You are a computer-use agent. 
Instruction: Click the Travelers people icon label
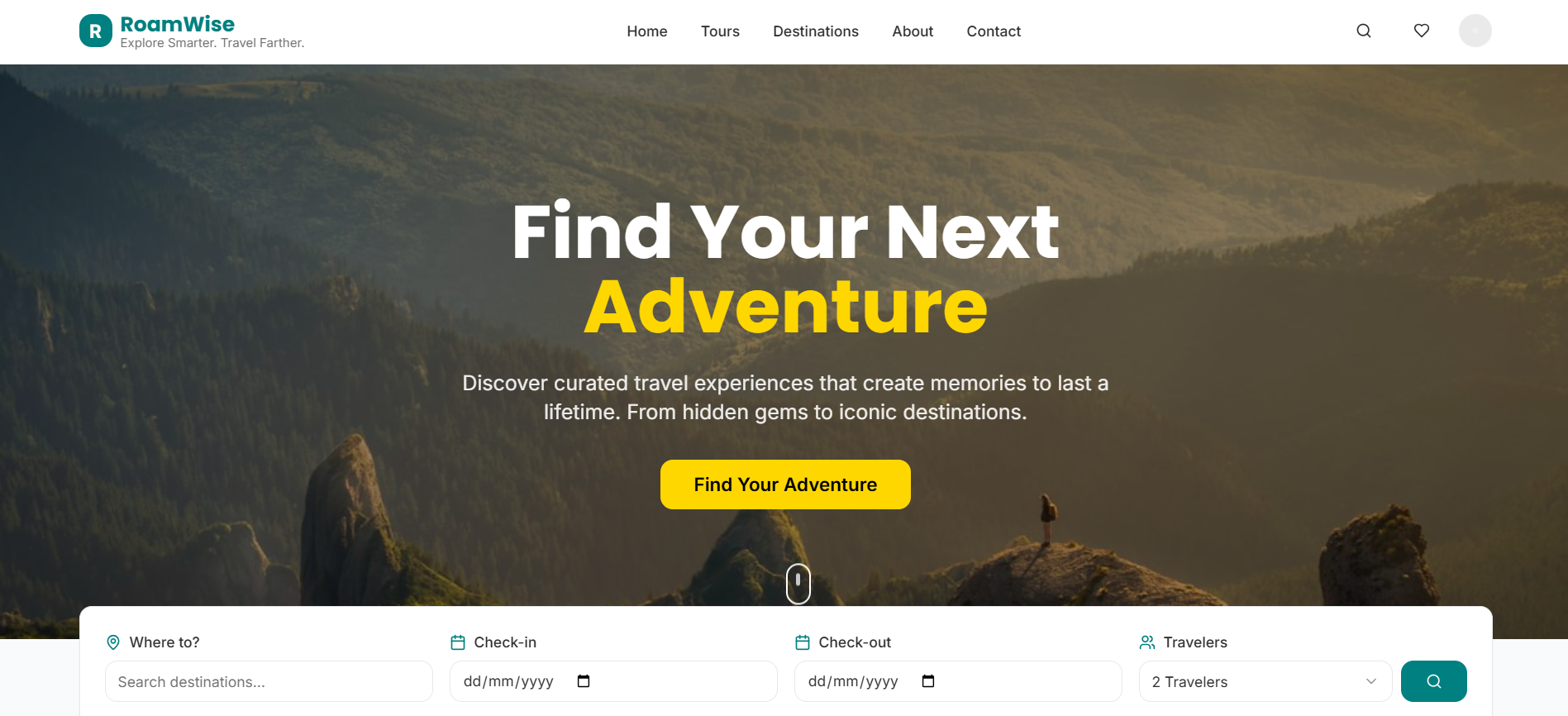tap(1147, 642)
